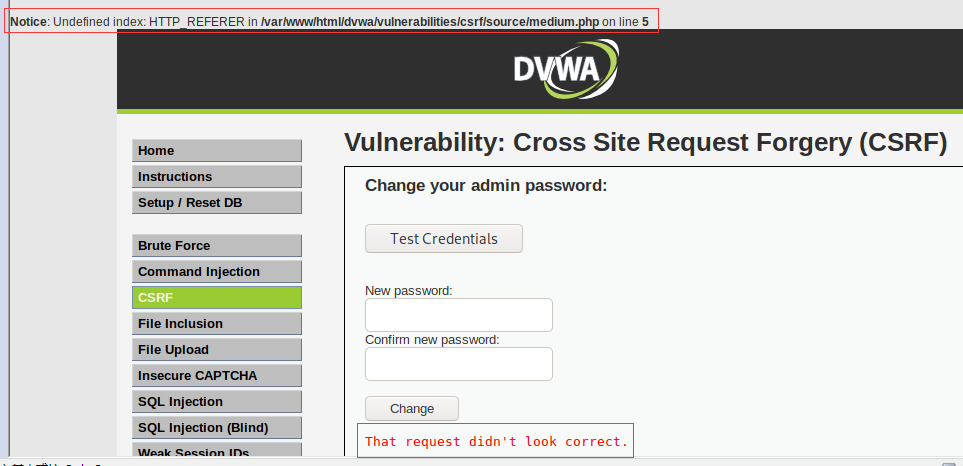Click the Change password button
This screenshot has height=466, width=963.
(412, 409)
